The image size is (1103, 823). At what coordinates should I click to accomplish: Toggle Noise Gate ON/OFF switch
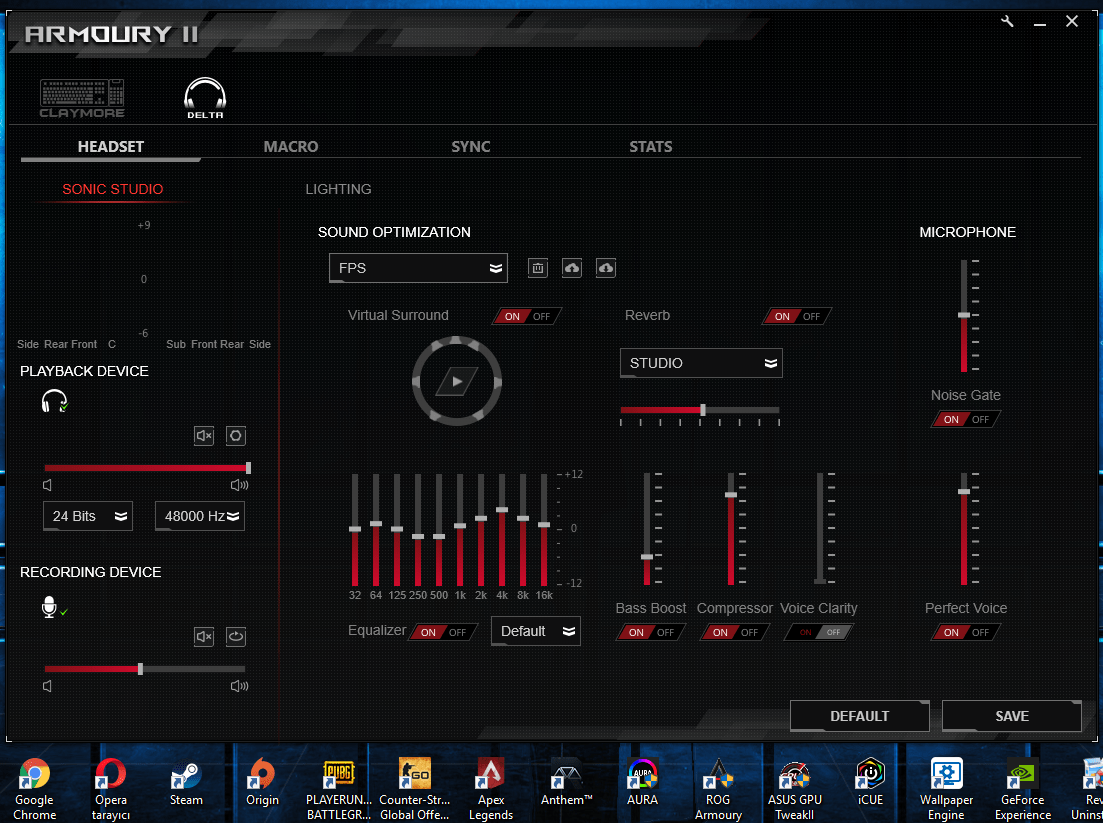point(965,419)
